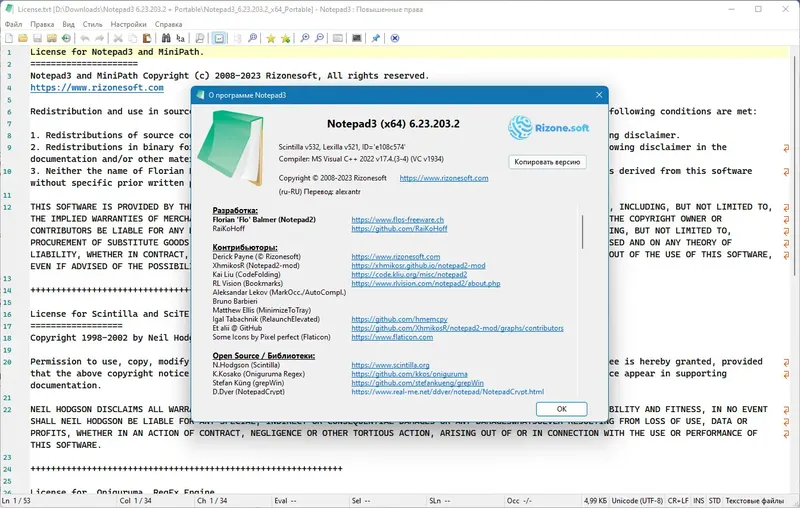
Task: Open the github.com/RaiKoHoff link
Action: pyautogui.click(x=399, y=228)
